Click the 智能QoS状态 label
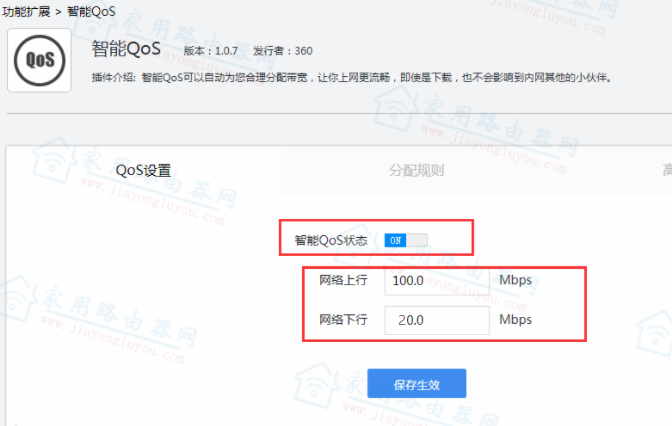Screen dimensions: 672x426 (331, 241)
